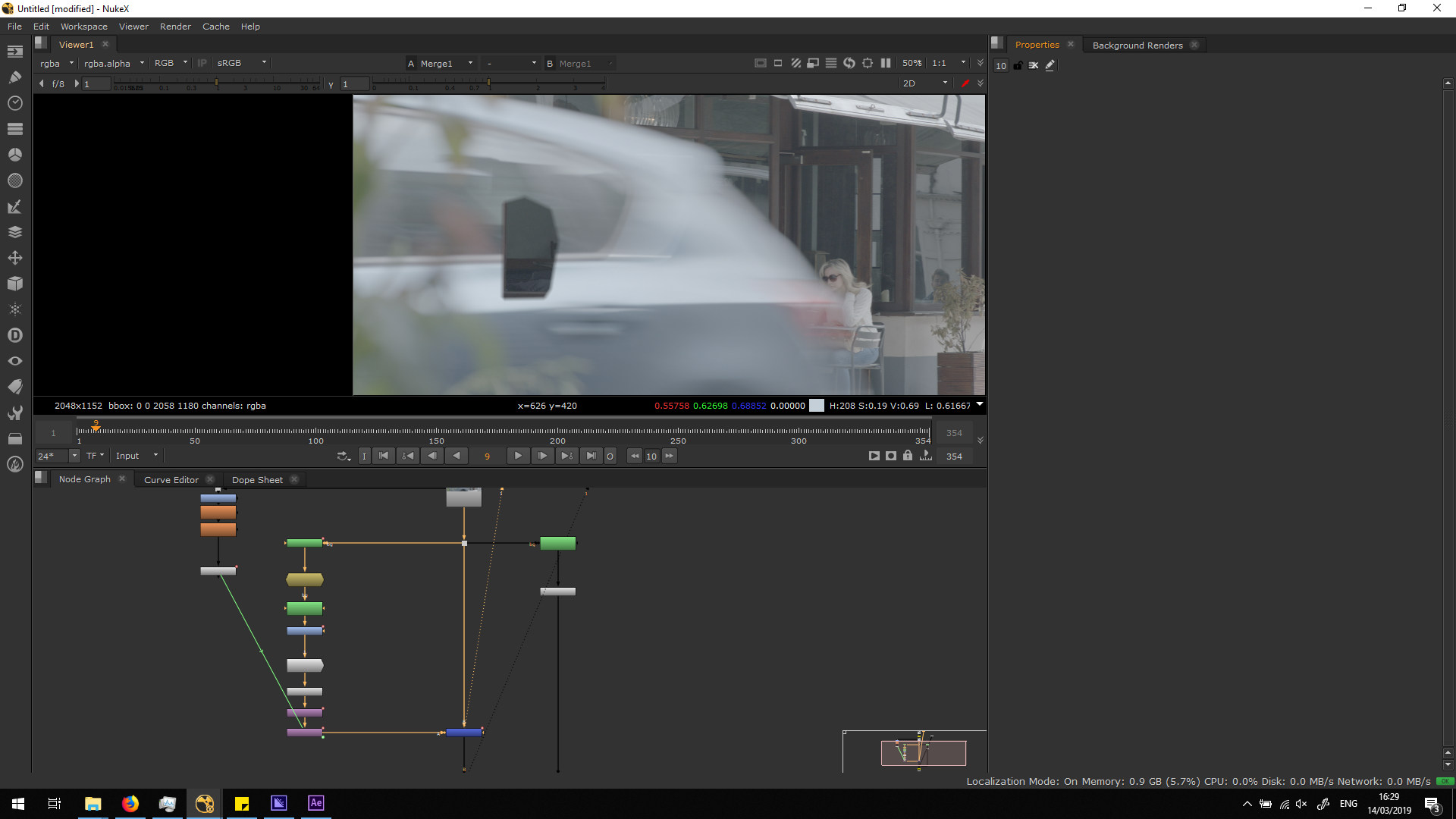Toggle the viewer lock on timeline

click(908, 456)
